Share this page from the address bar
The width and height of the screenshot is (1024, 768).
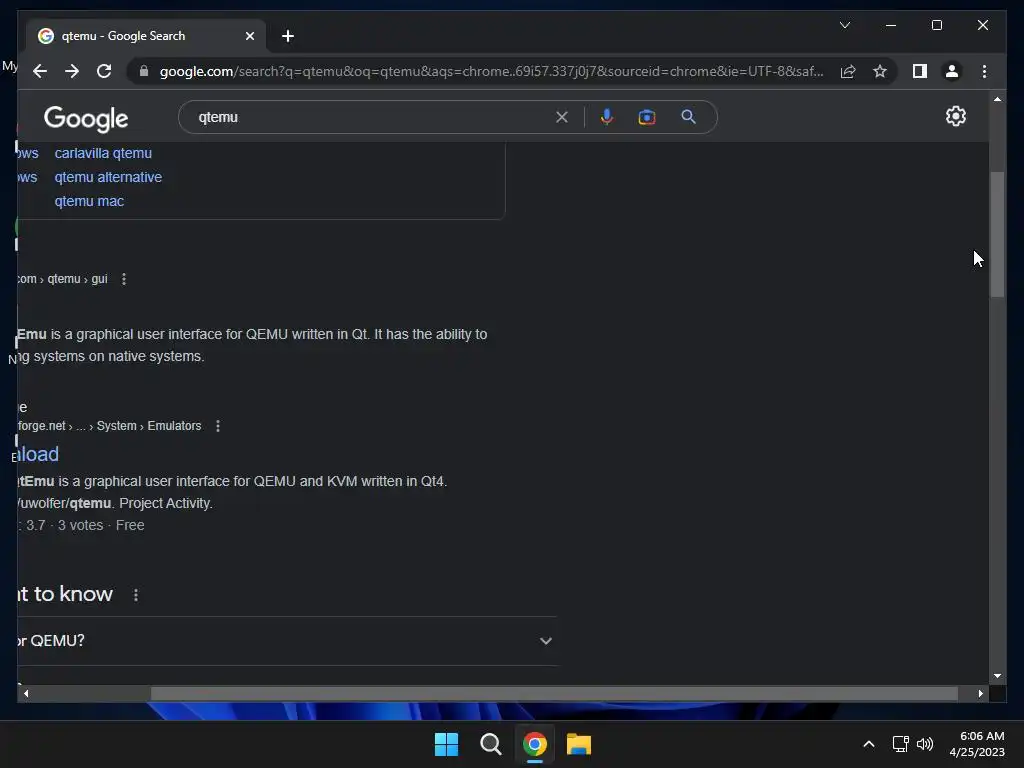pyautogui.click(x=848, y=71)
